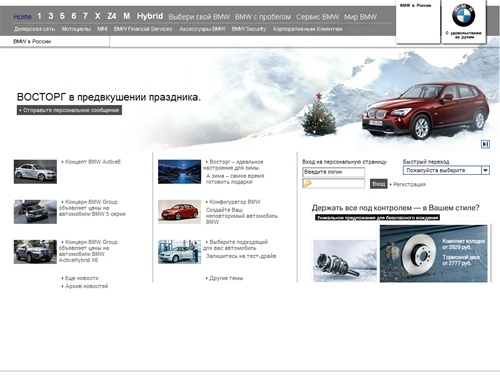The width and height of the screenshot is (500, 375).
Task: Open the 'Пожалуйста выберите' combo box
Action: click(x=446, y=170)
